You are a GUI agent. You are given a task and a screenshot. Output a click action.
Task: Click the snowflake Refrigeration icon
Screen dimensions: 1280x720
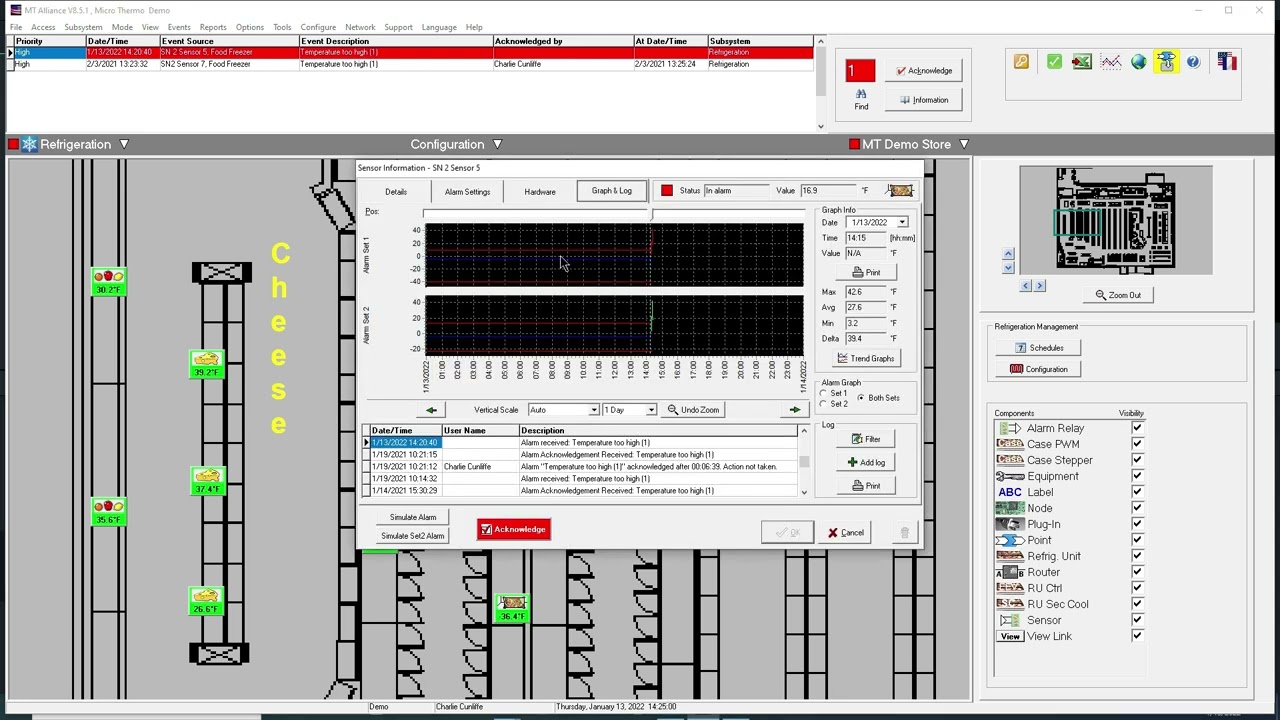[29, 144]
